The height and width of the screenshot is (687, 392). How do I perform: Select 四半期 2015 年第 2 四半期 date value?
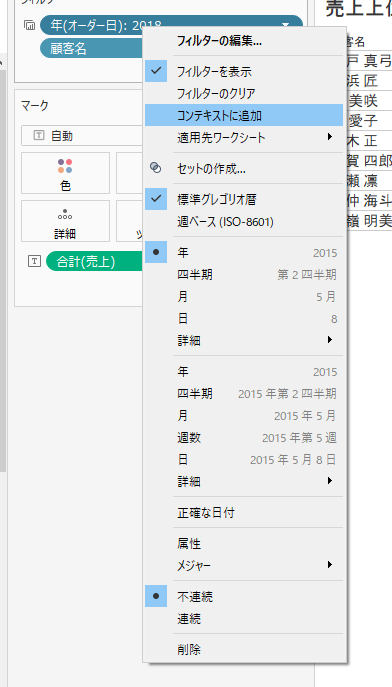(244, 393)
